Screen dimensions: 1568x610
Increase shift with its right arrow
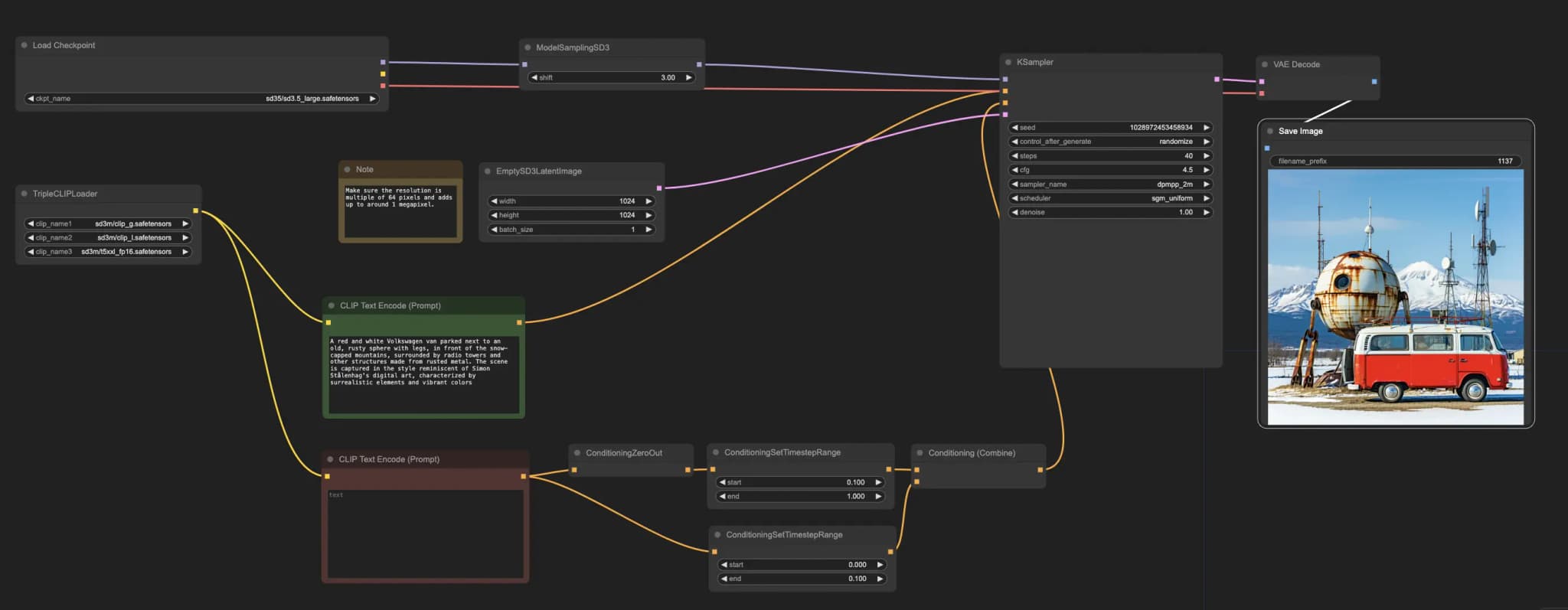click(688, 77)
